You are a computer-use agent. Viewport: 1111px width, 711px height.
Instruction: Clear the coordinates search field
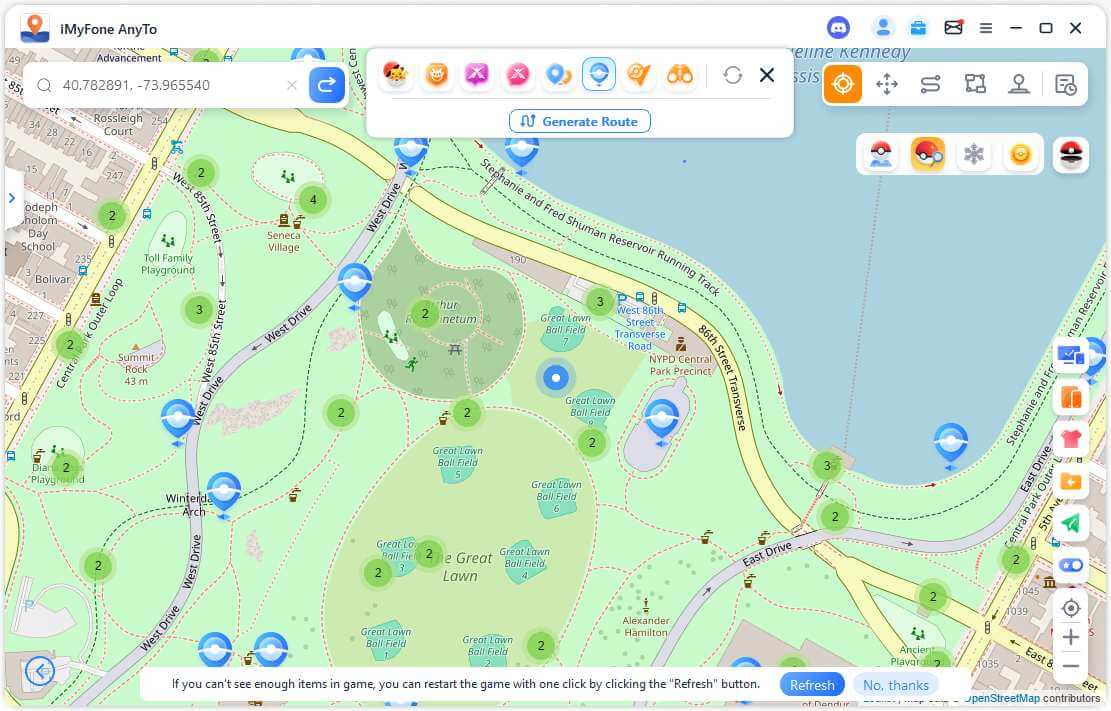[x=292, y=85]
